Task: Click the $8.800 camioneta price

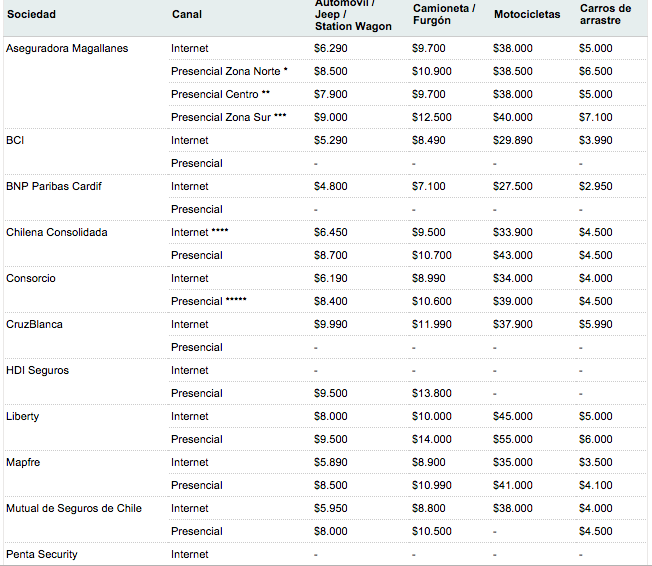Action: click(x=428, y=508)
